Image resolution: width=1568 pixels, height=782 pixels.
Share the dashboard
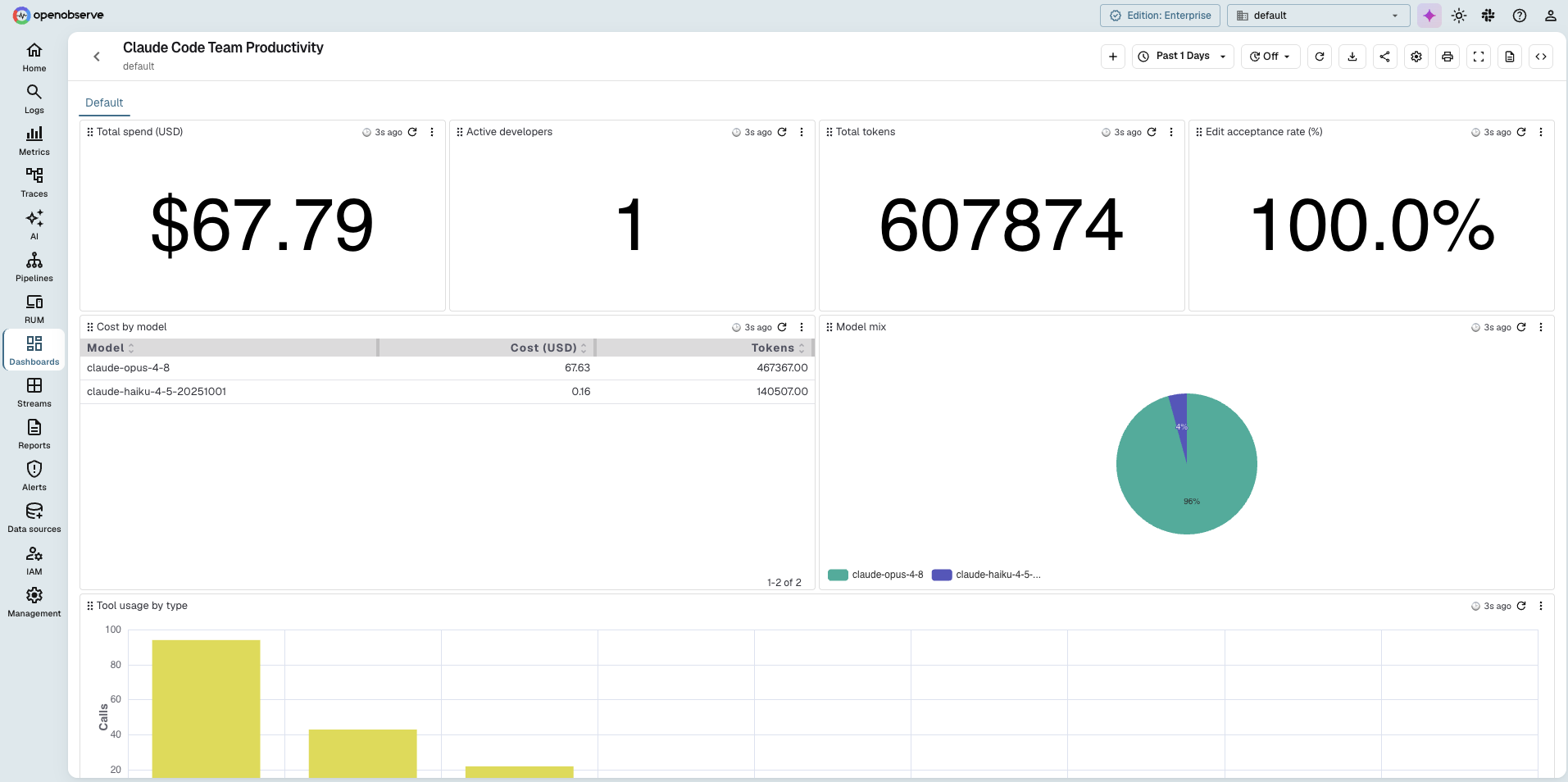1384,57
